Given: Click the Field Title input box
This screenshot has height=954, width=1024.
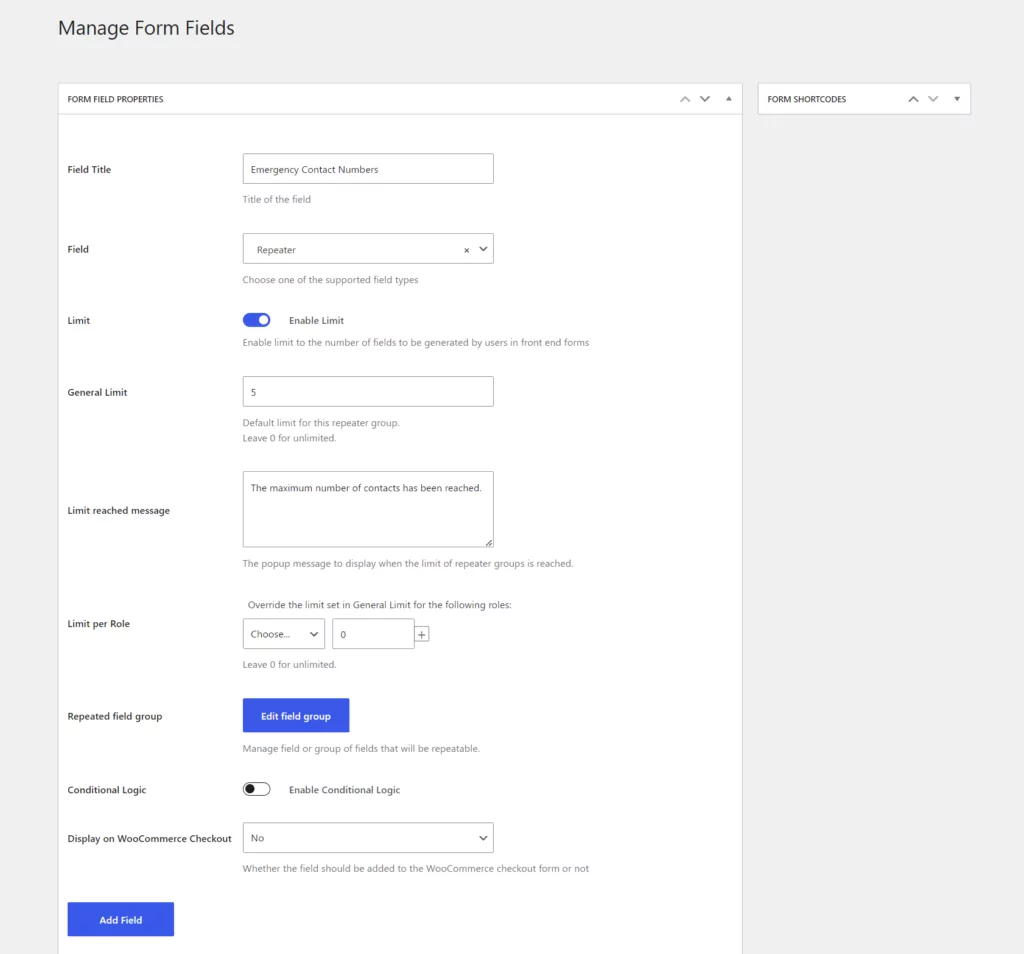Looking at the screenshot, I should pyautogui.click(x=368, y=168).
